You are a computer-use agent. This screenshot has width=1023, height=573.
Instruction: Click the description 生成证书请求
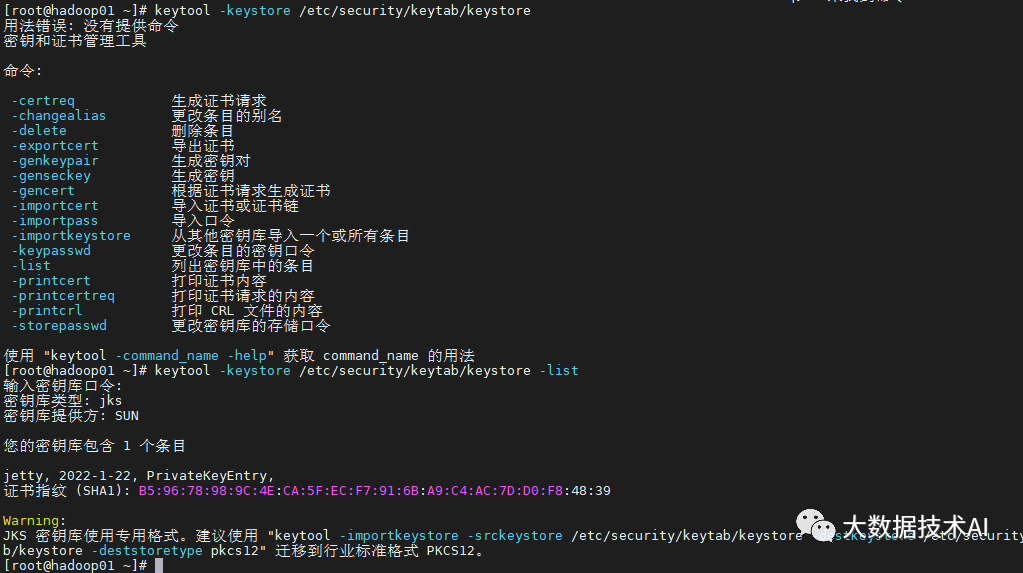(x=219, y=101)
